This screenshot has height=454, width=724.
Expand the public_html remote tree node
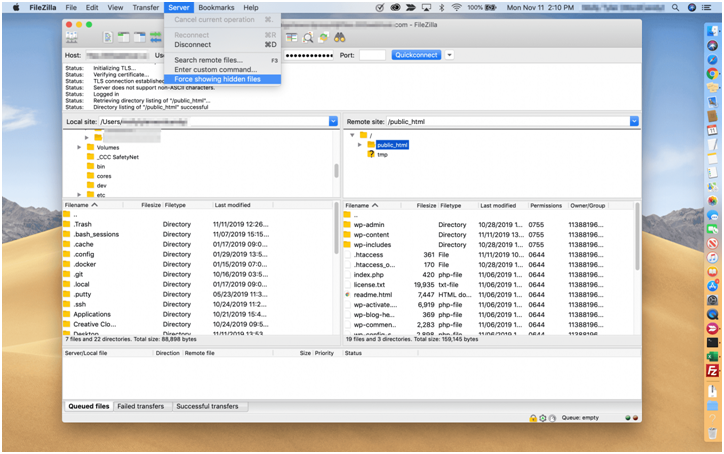(x=359, y=145)
